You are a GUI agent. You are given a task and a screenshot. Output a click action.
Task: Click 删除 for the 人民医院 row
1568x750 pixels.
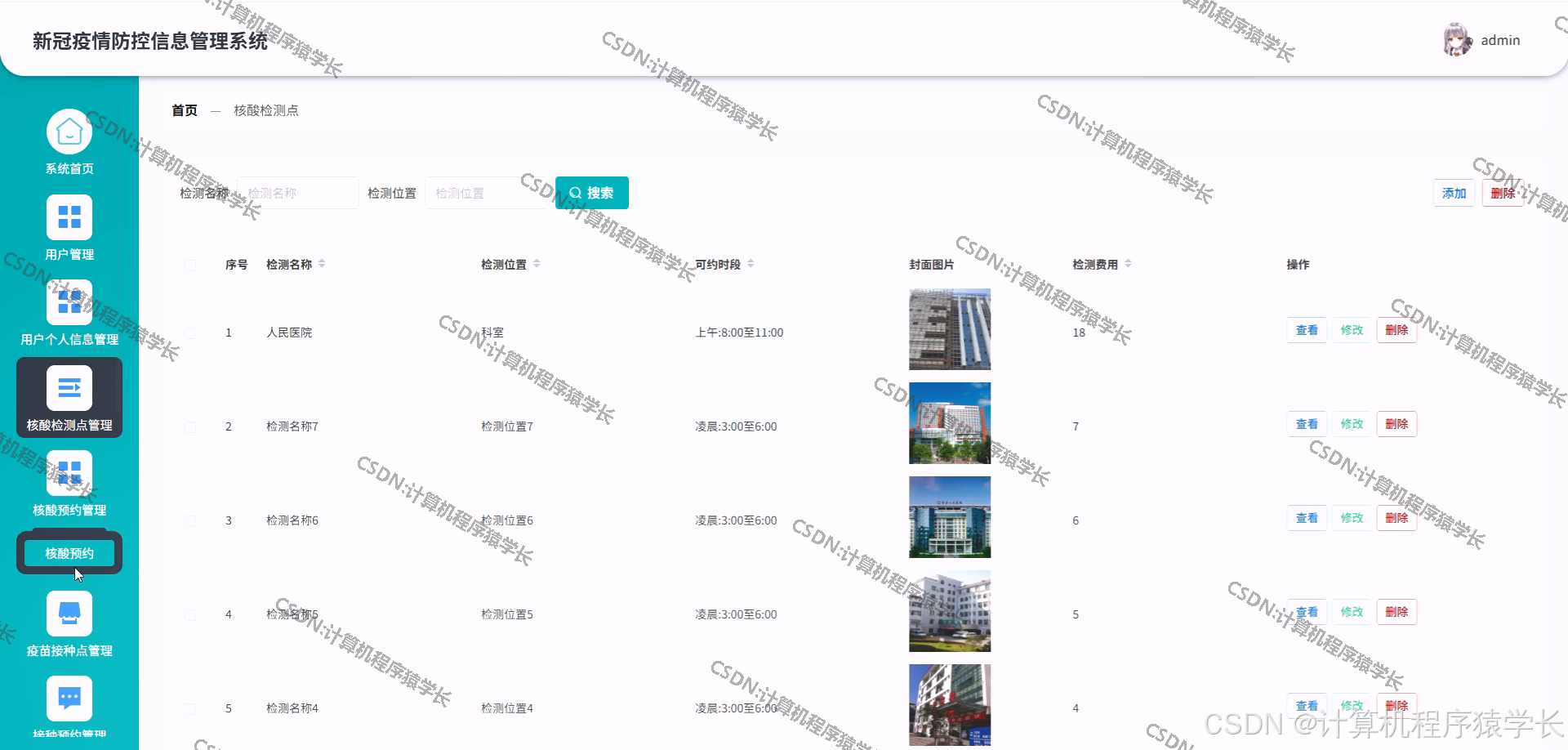[x=1396, y=330]
